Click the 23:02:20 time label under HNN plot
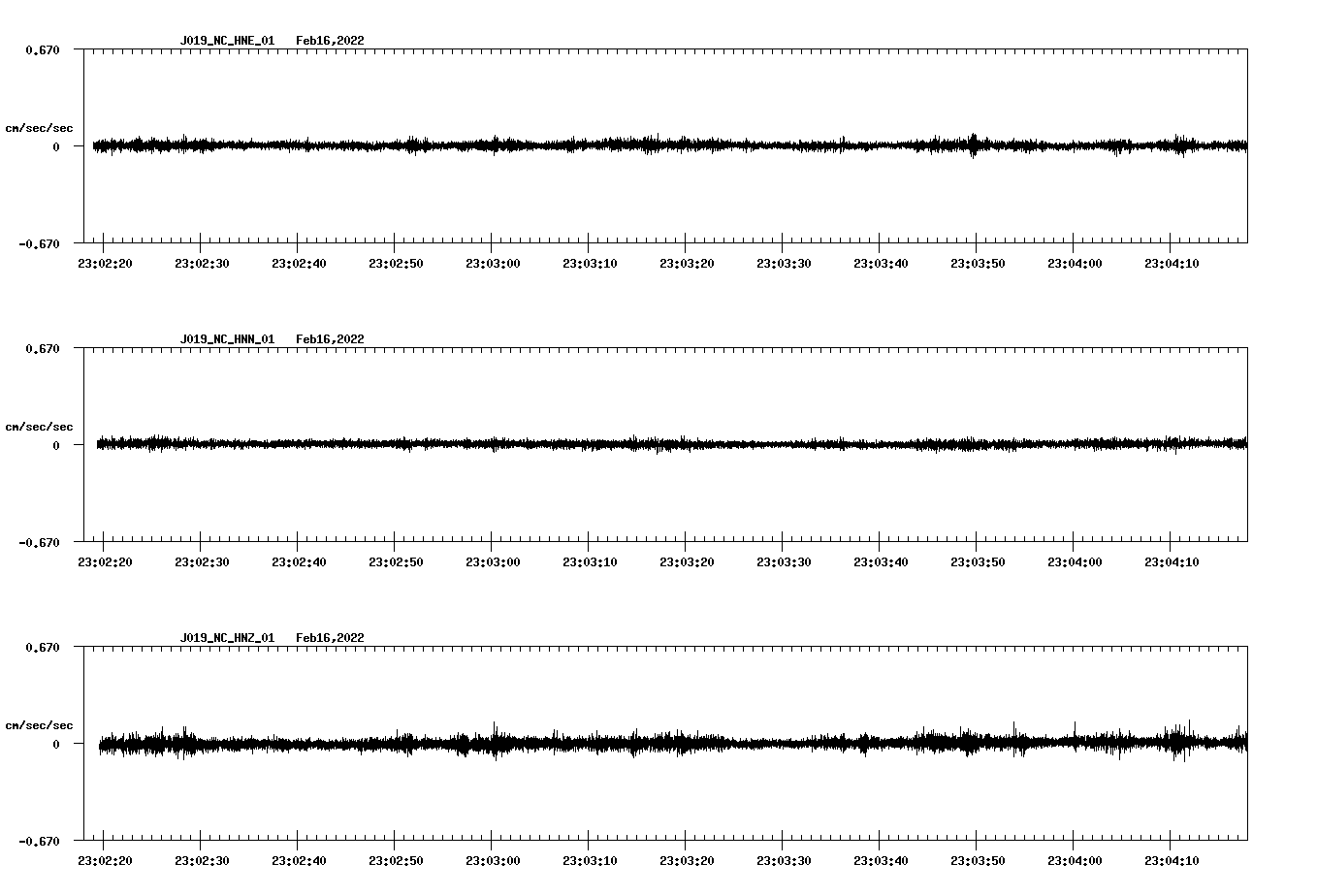This screenshot has width=1317, height=896. [105, 561]
